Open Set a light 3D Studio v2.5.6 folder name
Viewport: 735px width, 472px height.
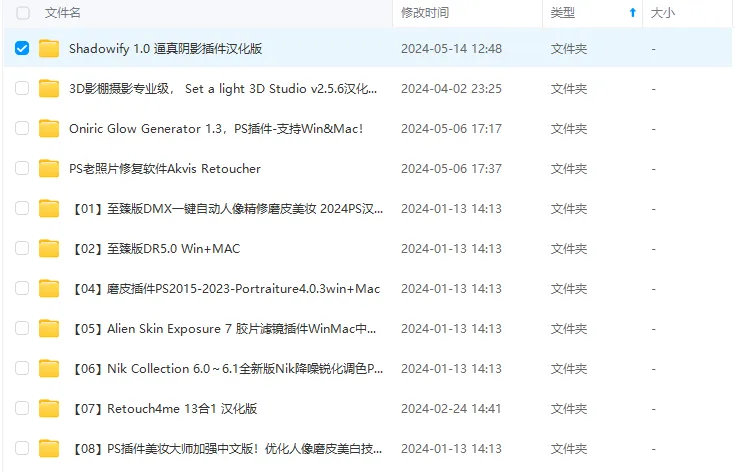[x=223, y=89]
